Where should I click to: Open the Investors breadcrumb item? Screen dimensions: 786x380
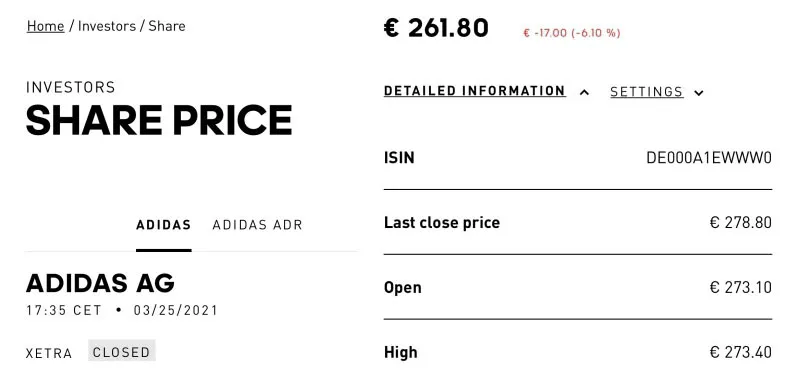(107, 26)
